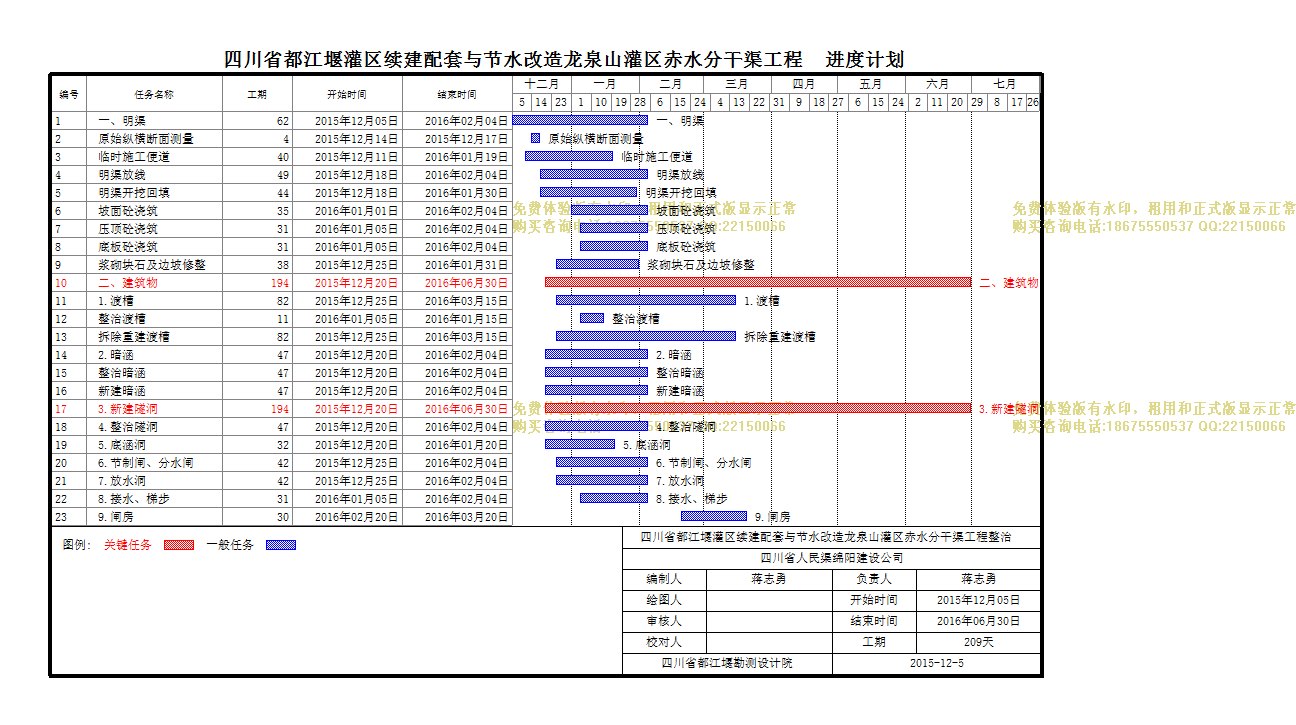The image size is (1296, 725).
Task: Select 明渠放线 in the task name column
Action: point(122,175)
